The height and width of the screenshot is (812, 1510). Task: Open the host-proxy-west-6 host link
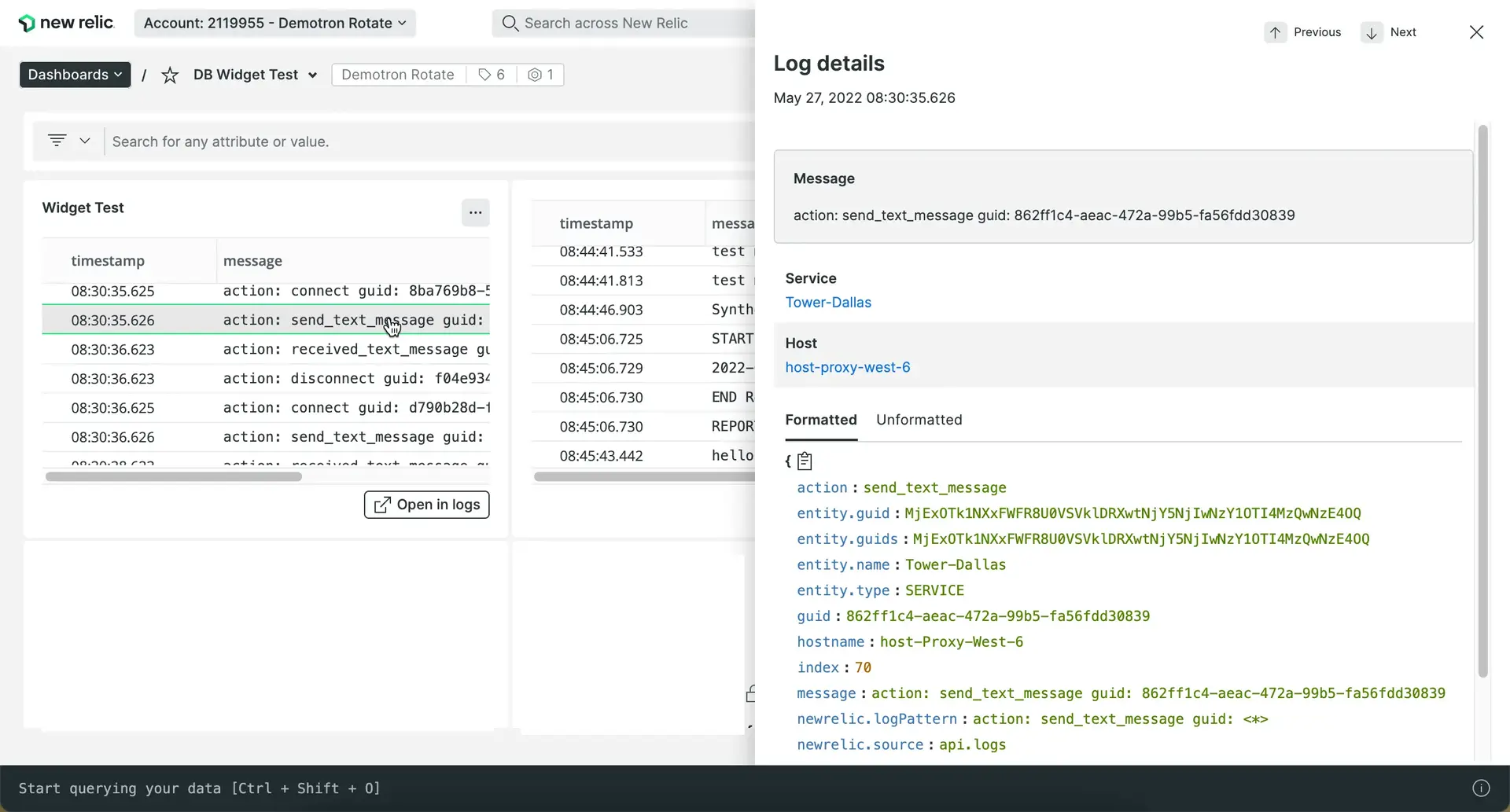click(x=847, y=368)
